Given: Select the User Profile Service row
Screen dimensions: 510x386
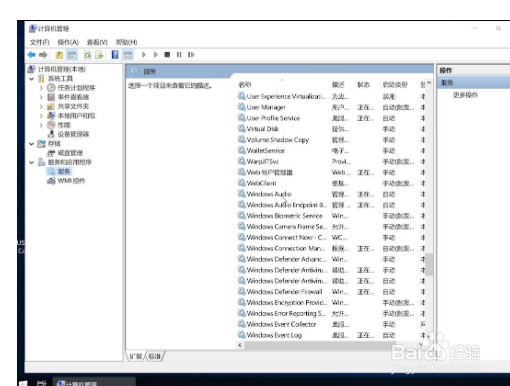Looking at the screenshot, I should [331, 118].
